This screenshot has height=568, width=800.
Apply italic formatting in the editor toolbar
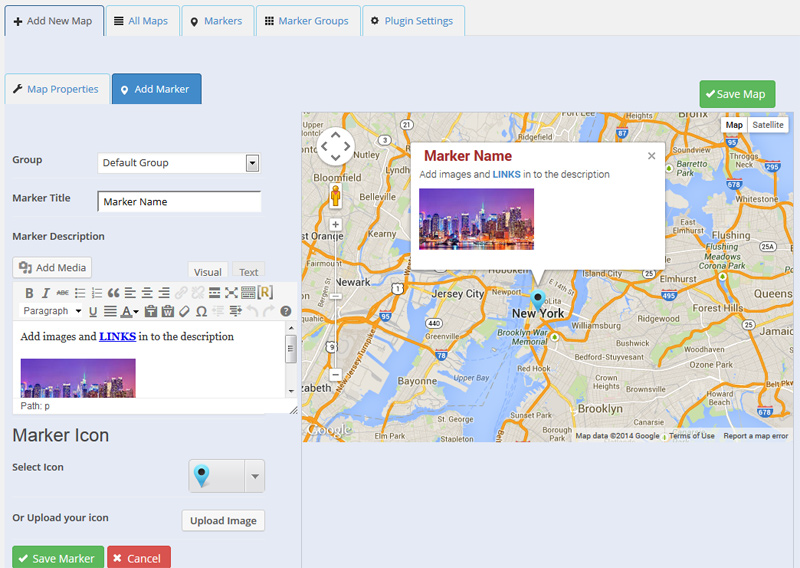point(45,293)
